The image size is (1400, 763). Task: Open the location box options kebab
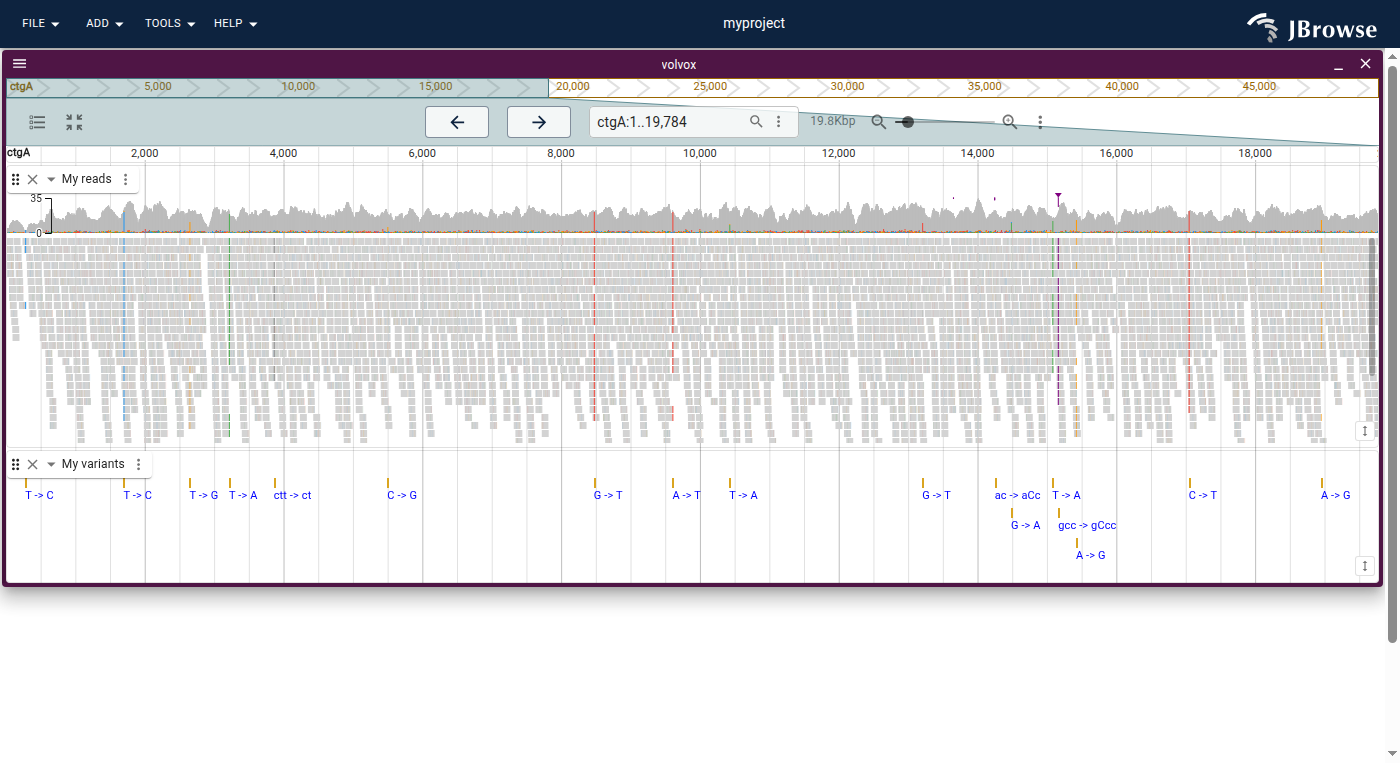point(779,122)
